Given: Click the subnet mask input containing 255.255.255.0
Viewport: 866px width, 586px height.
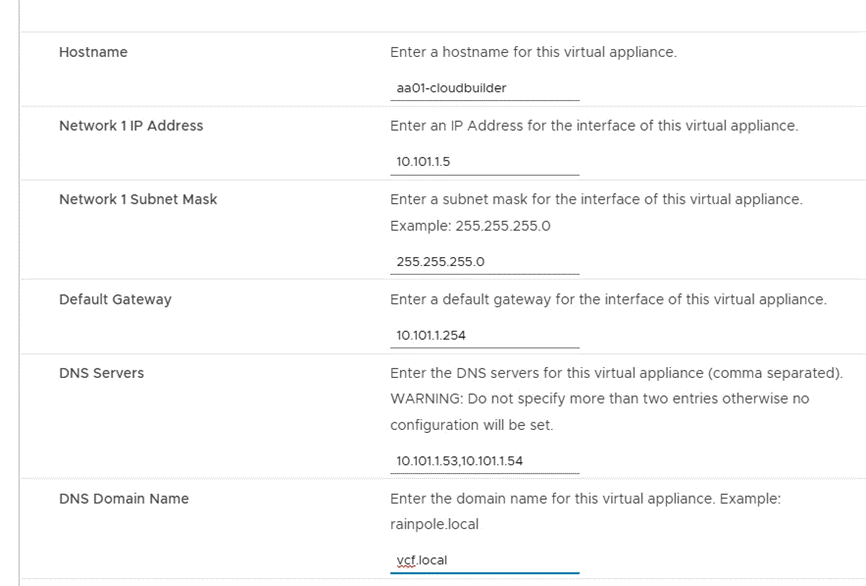Looking at the screenshot, I should 484,262.
